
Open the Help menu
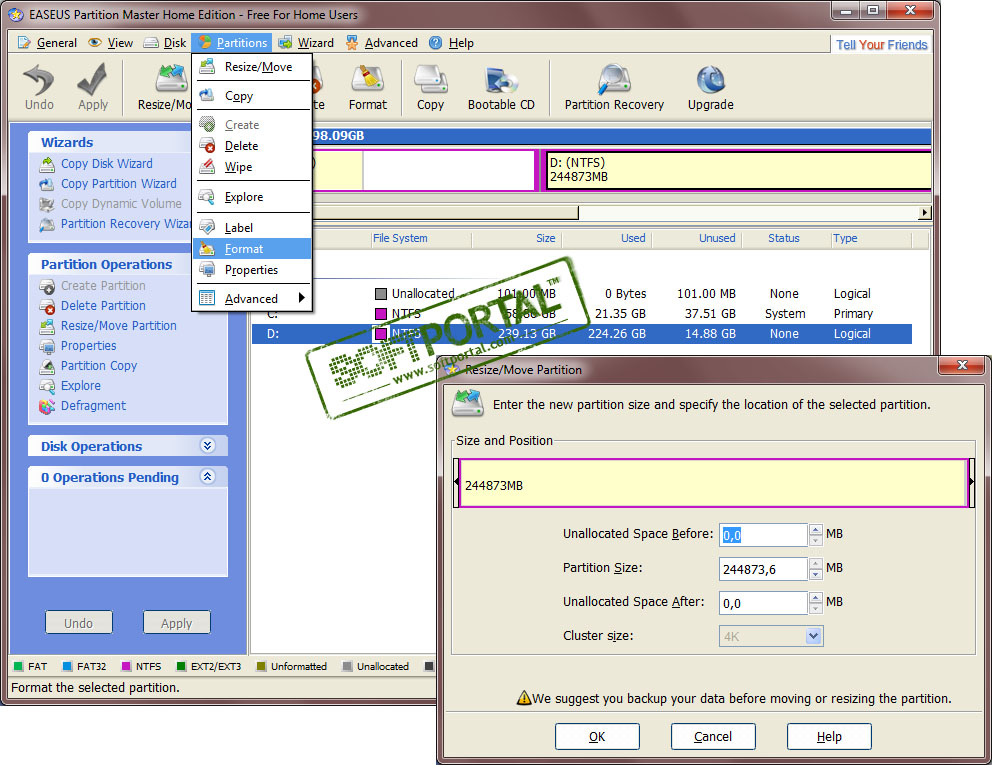[452, 43]
